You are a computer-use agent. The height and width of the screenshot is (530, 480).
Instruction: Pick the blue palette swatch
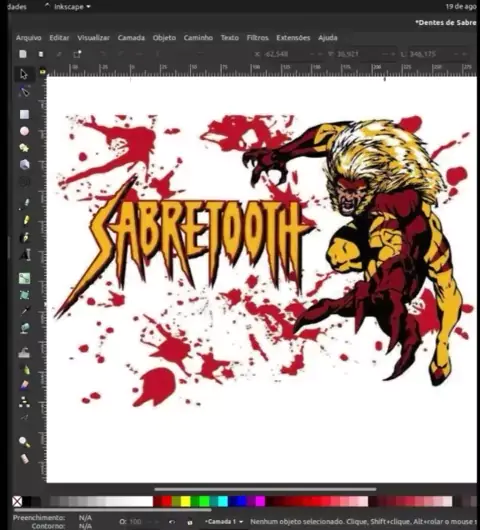pyautogui.click(x=241, y=501)
